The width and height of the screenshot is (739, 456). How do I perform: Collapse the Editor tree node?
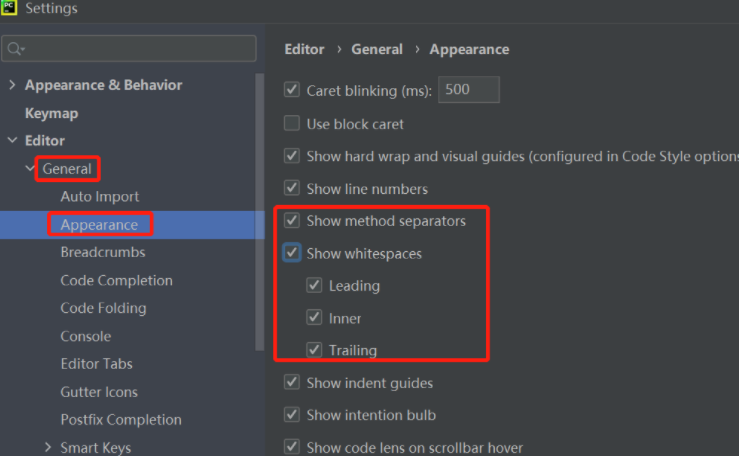(x=12, y=141)
